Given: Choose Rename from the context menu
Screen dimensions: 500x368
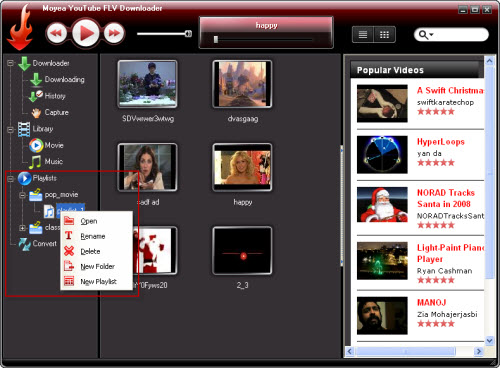Looking at the screenshot, I should tap(96, 236).
